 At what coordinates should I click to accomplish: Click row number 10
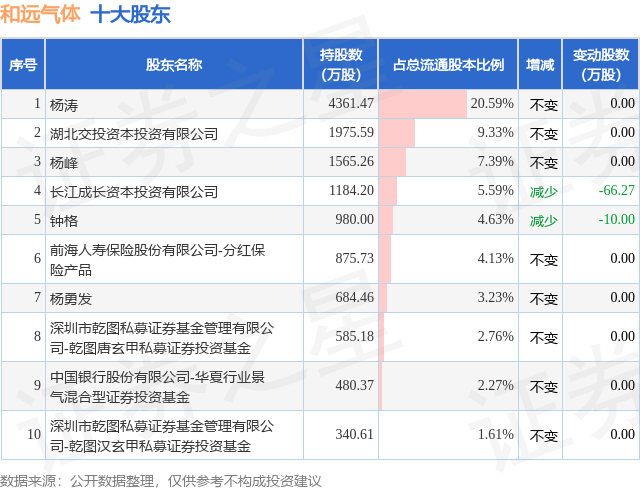34,434
